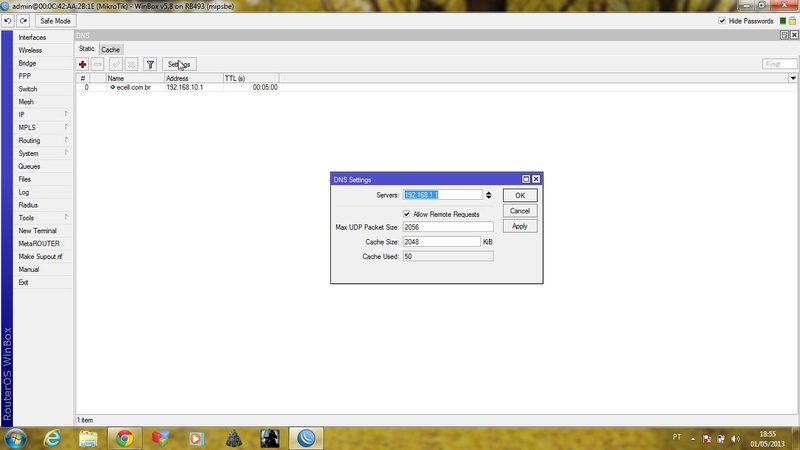Screen dimensions: 800x450
Task: Click the Name column header
Action: click(x=135, y=78)
